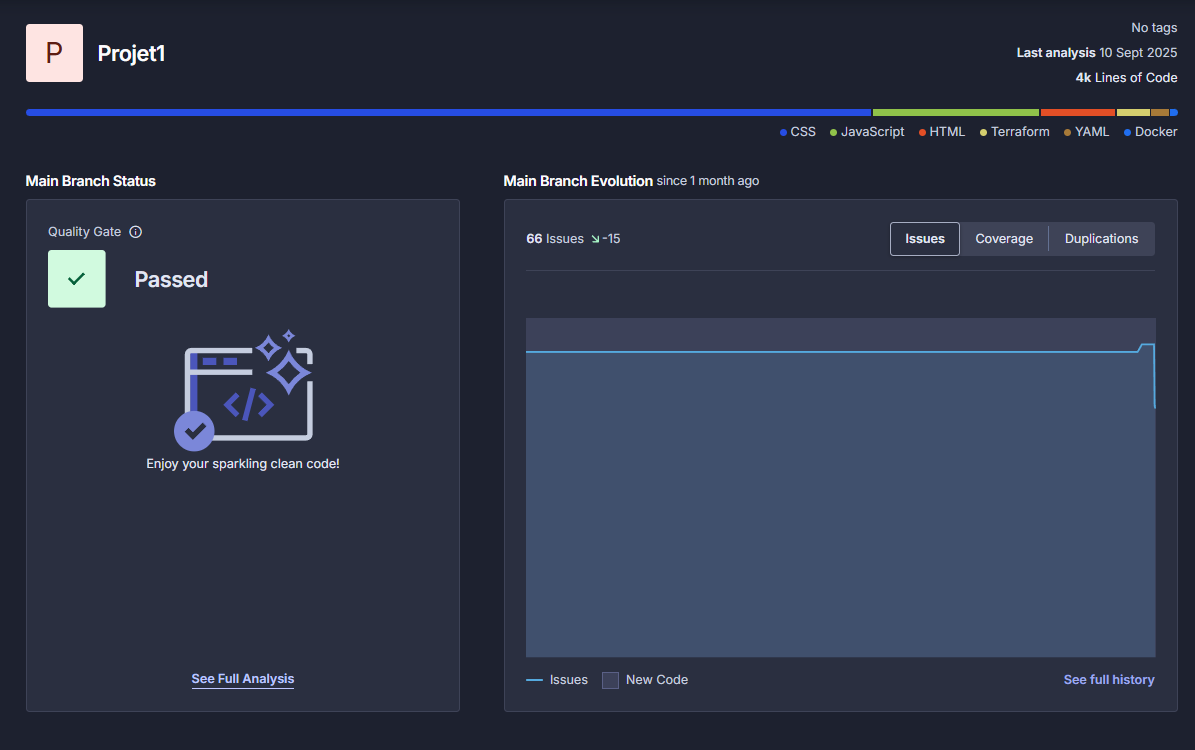This screenshot has height=750, width=1195.
Task: Click the New Code legend square
Action: (x=610, y=680)
